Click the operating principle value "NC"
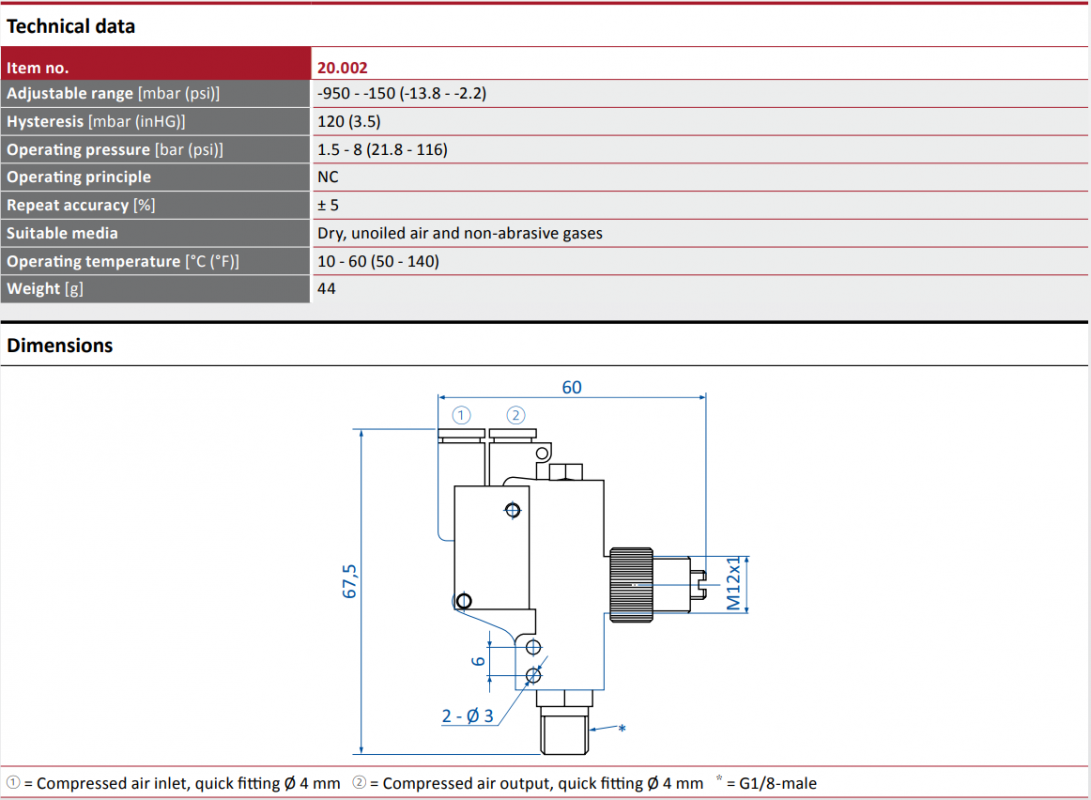 point(328,177)
